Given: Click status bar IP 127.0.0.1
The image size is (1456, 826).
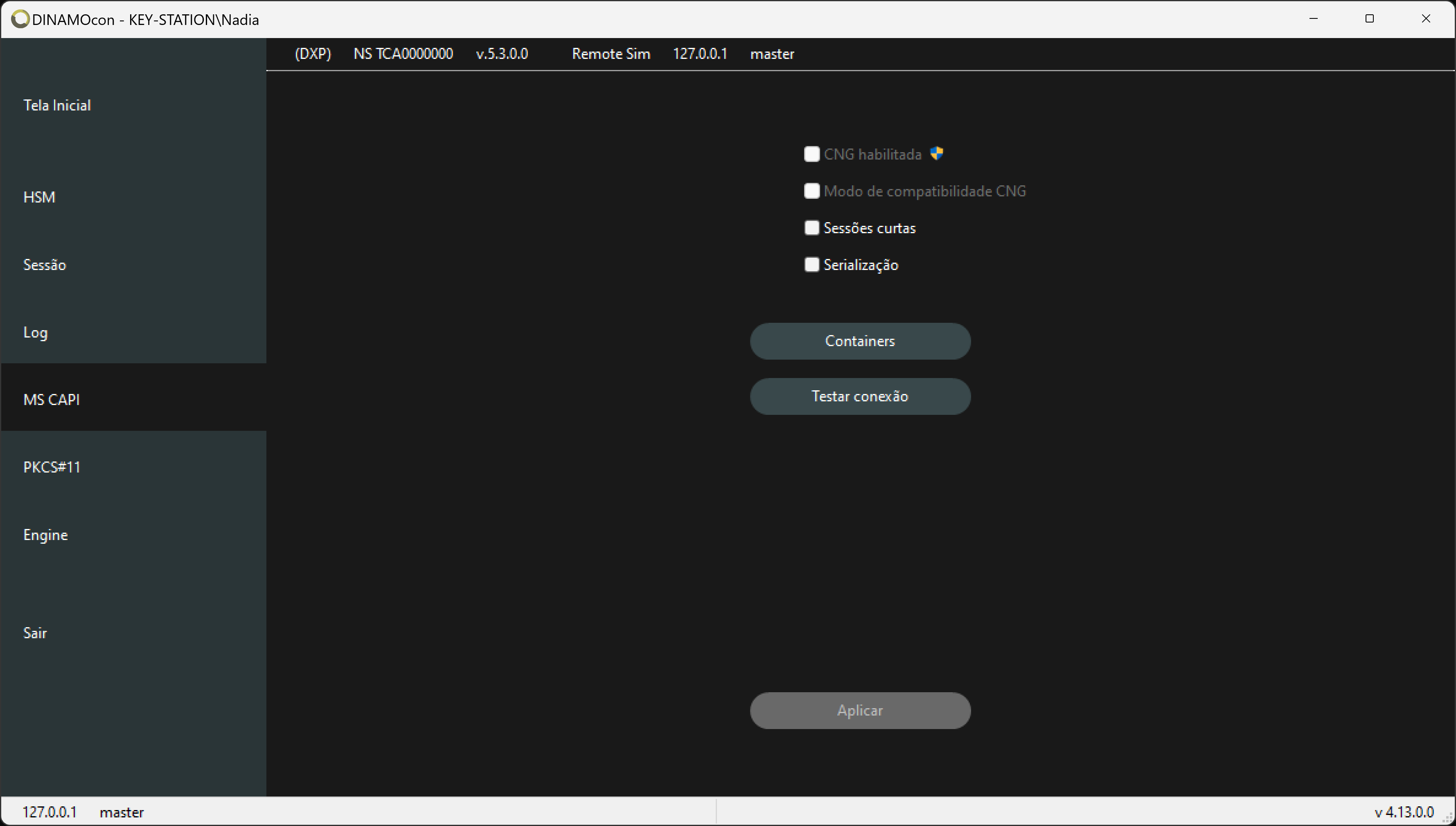Looking at the screenshot, I should [50, 812].
